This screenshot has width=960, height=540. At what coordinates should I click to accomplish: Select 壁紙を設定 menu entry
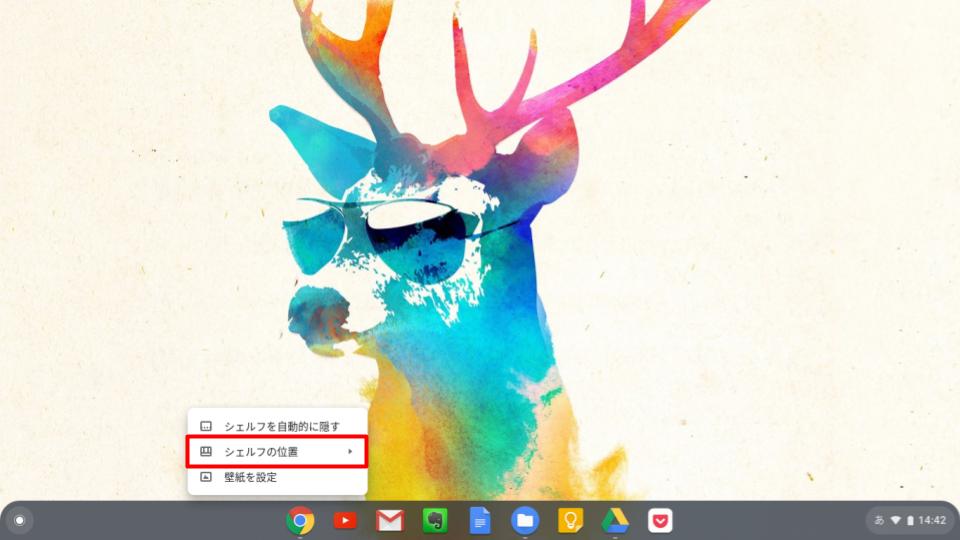click(x=277, y=477)
